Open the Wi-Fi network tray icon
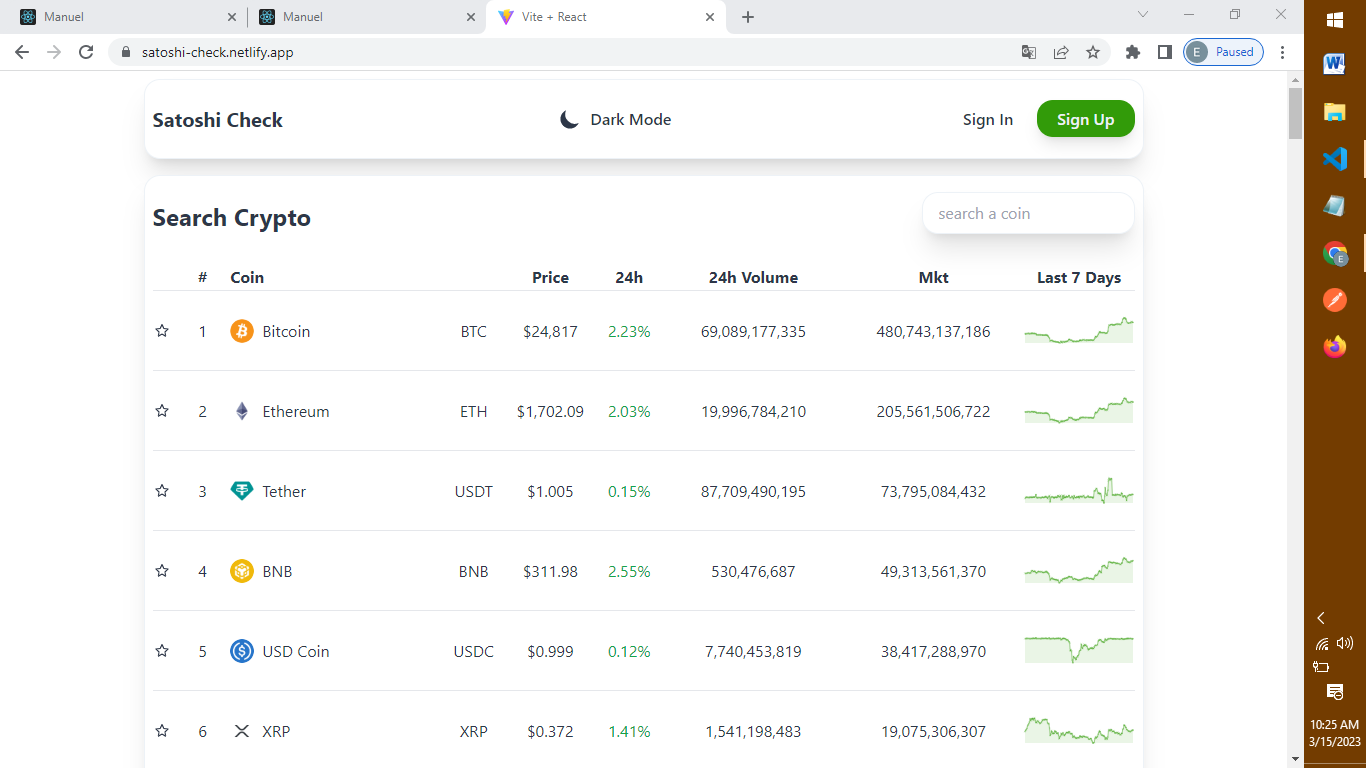The width and height of the screenshot is (1366, 768). click(x=1322, y=644)
